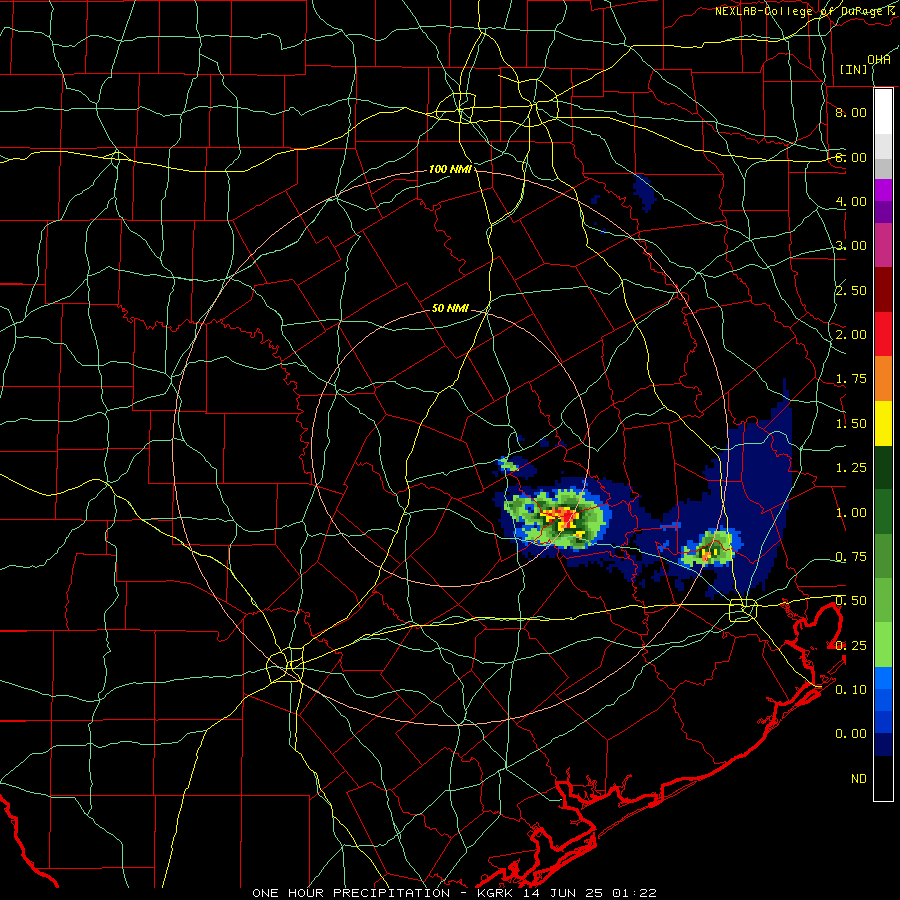Select the darkest green swatch by 1.25
Viewport: 900px width, 900px height.
pos(883,467)
